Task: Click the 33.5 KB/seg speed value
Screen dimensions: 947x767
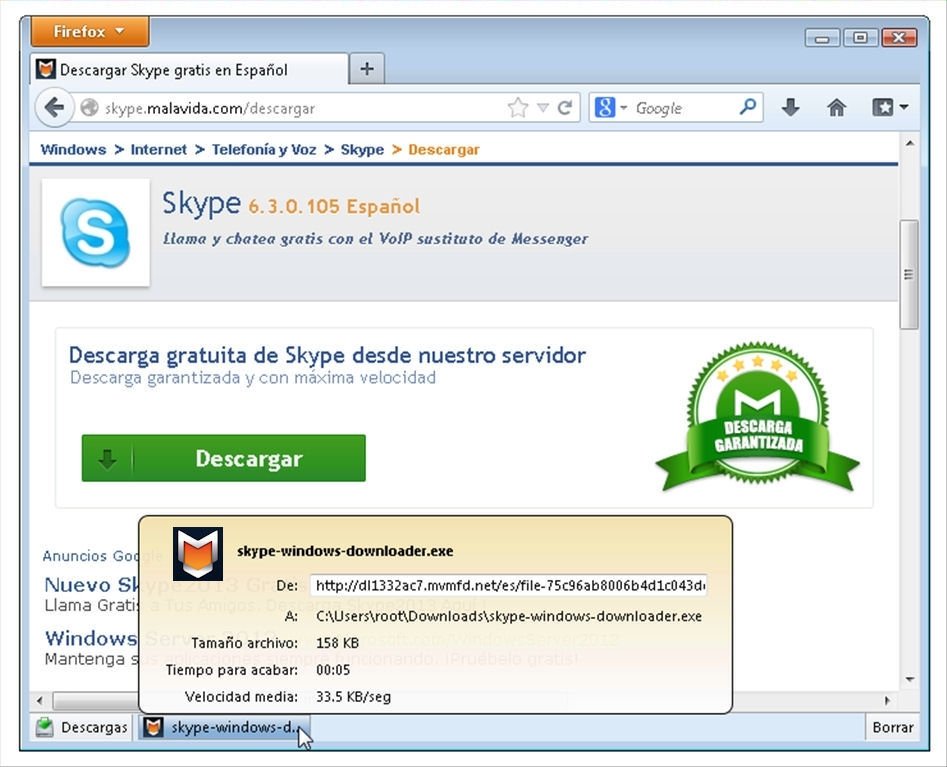Action: (353, 697)
